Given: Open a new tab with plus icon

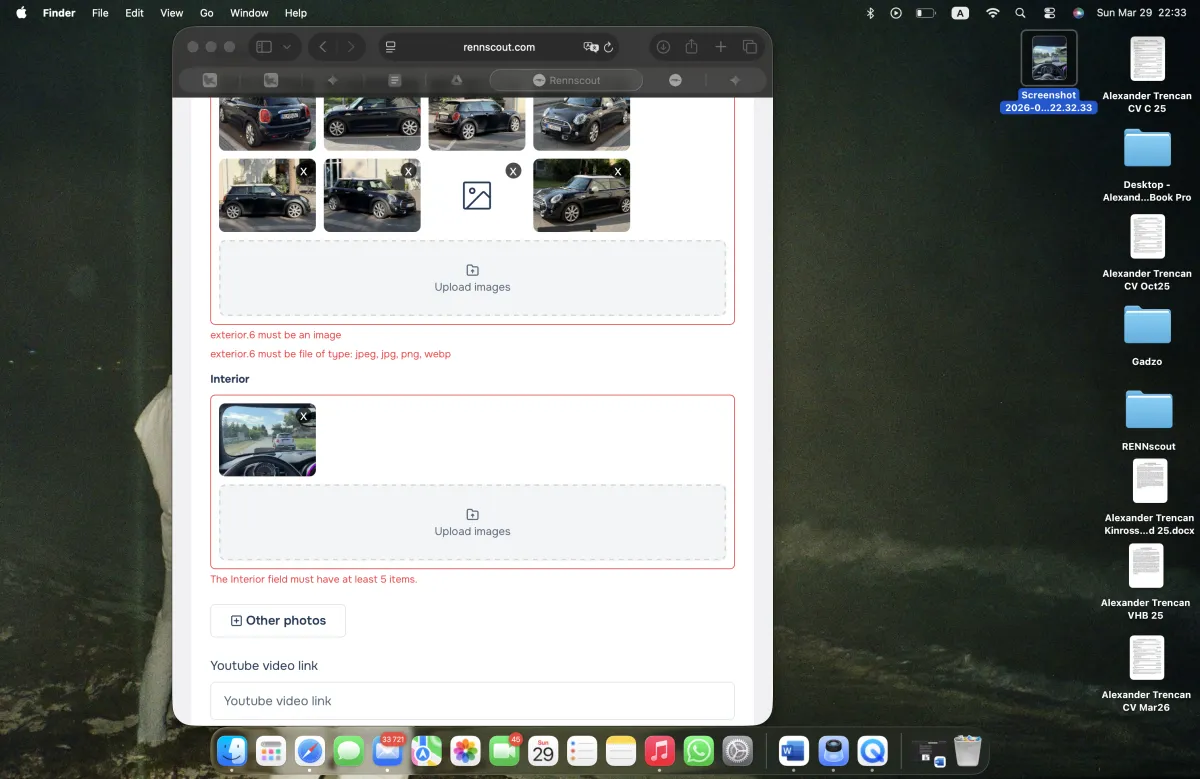Looking at the screenshot, I should (720, 47).
